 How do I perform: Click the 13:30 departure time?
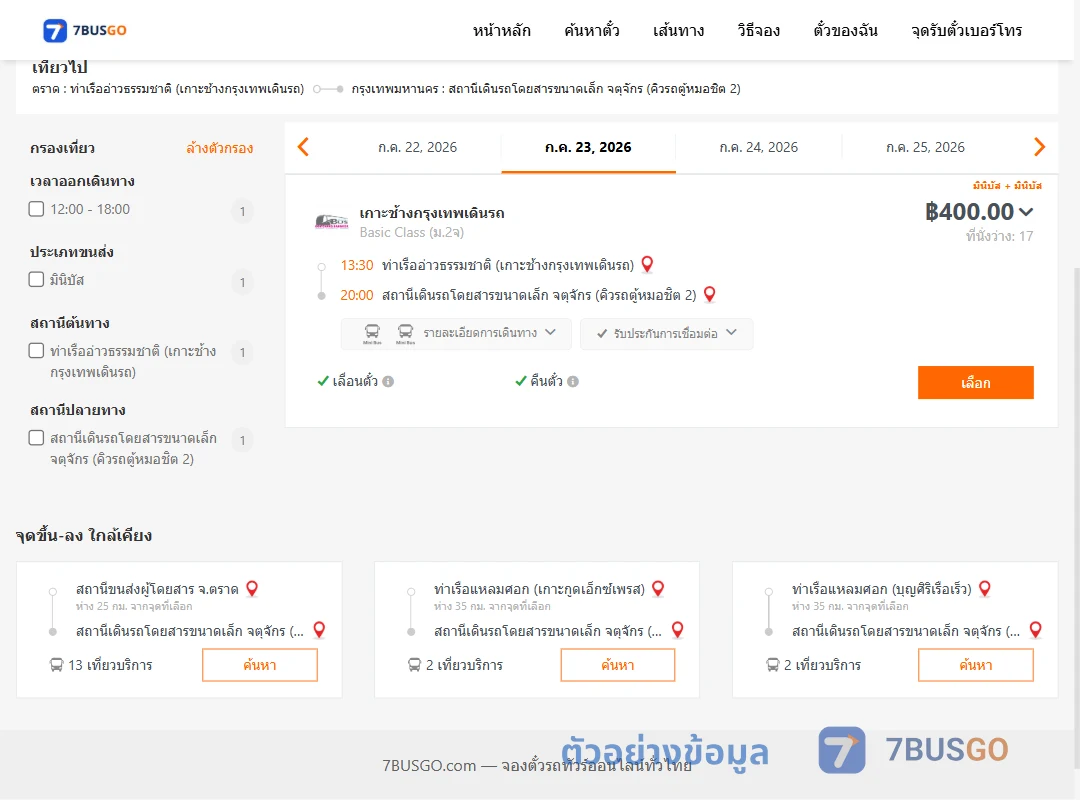point(357,265)
